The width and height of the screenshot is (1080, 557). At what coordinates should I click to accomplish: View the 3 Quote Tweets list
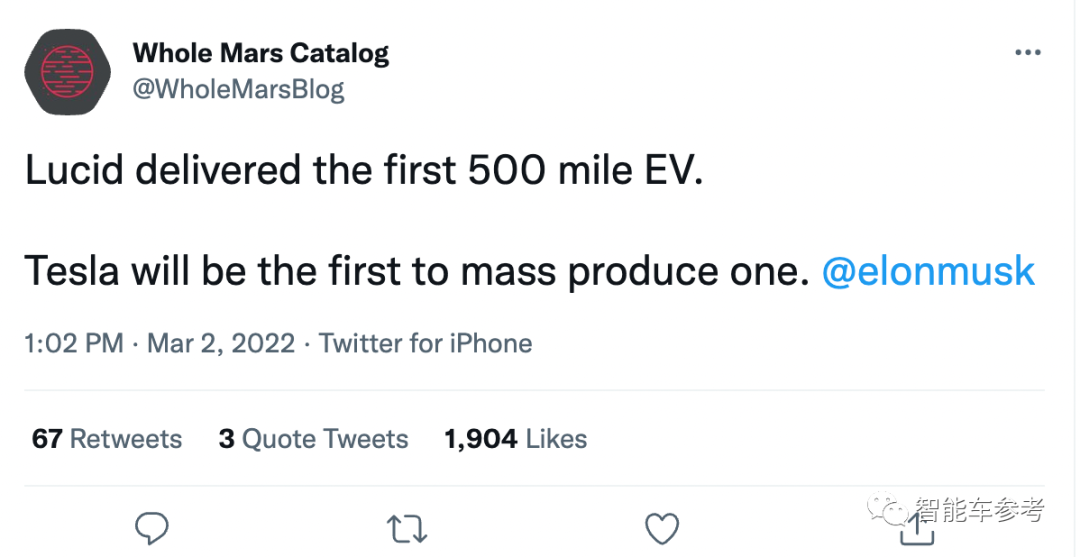click(x=313, y=439)
